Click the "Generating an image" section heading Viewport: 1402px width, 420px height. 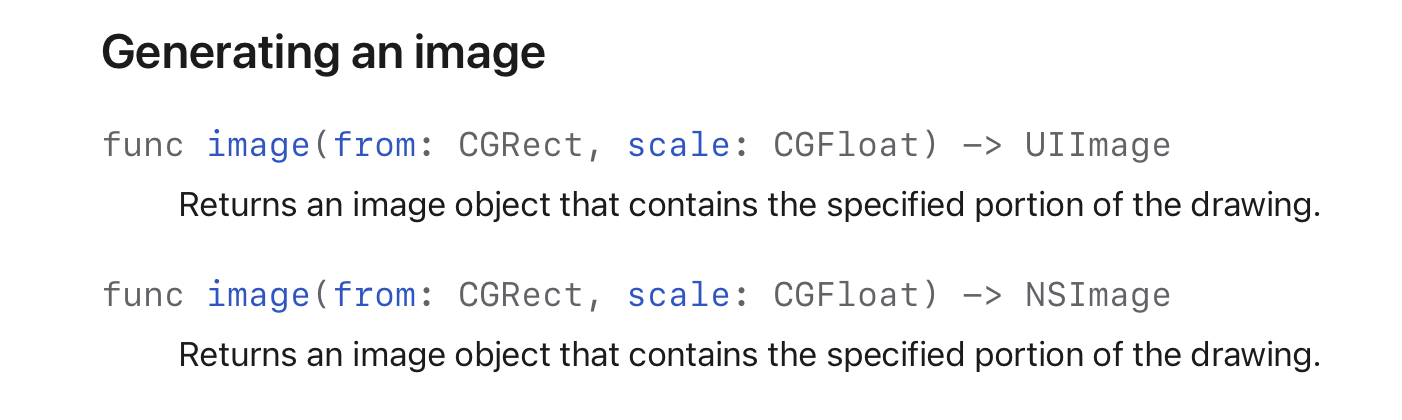coord(323,52)
